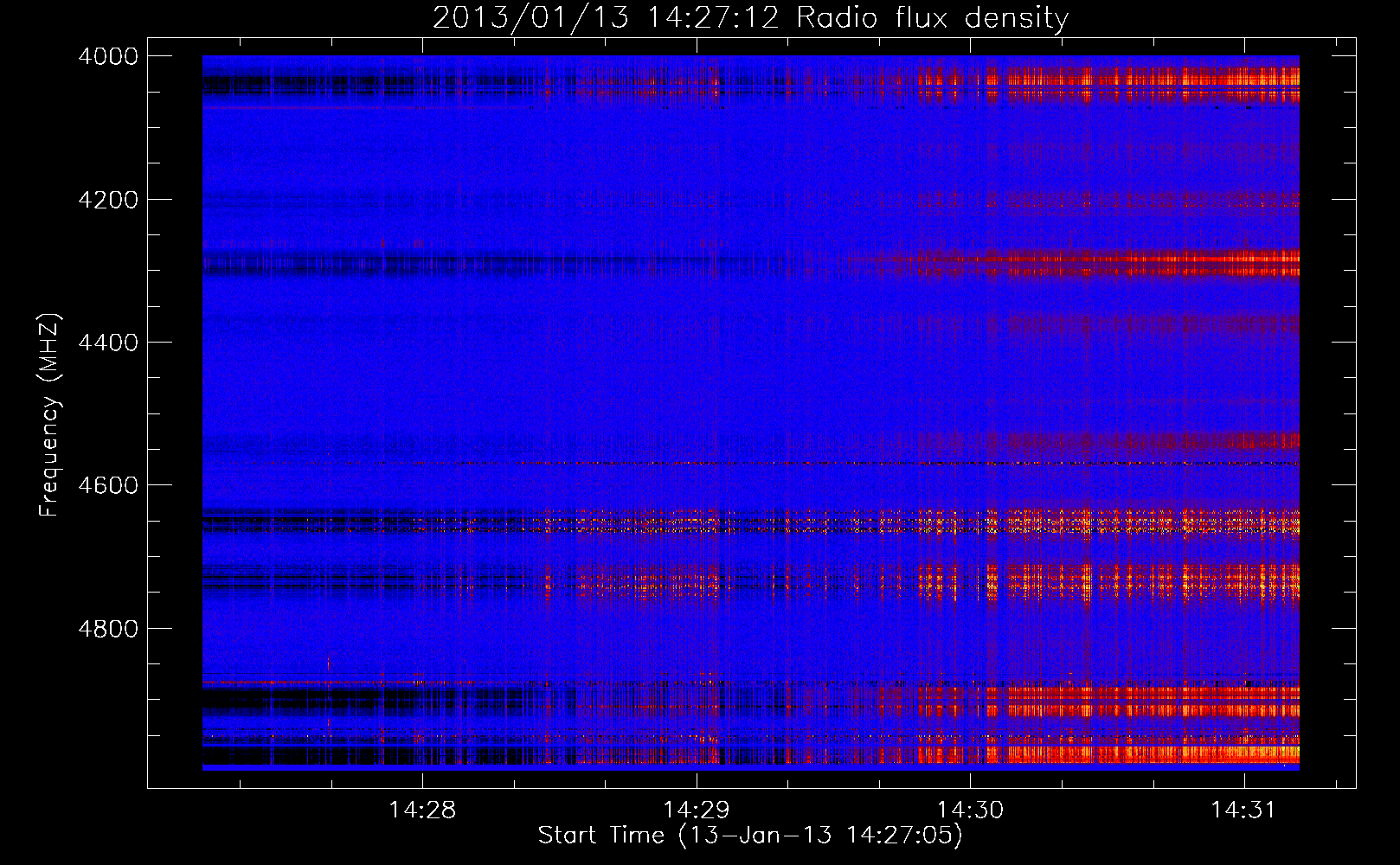Click the 14:29 time axis label
The image size is (1400, 865).
tap(697, 811)
